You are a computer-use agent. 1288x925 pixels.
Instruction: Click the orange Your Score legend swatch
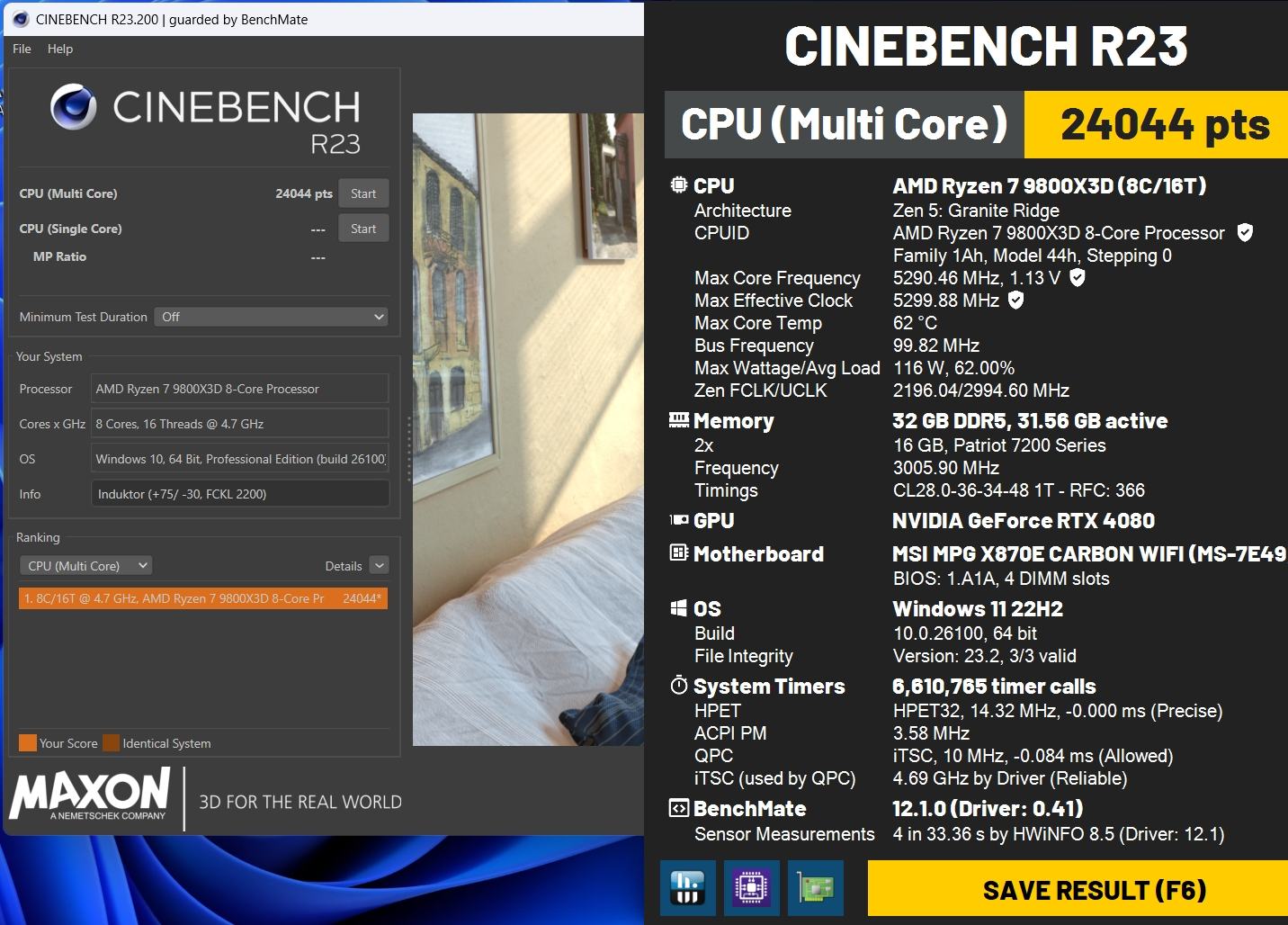pyautogui.click(x=28, y=743)
